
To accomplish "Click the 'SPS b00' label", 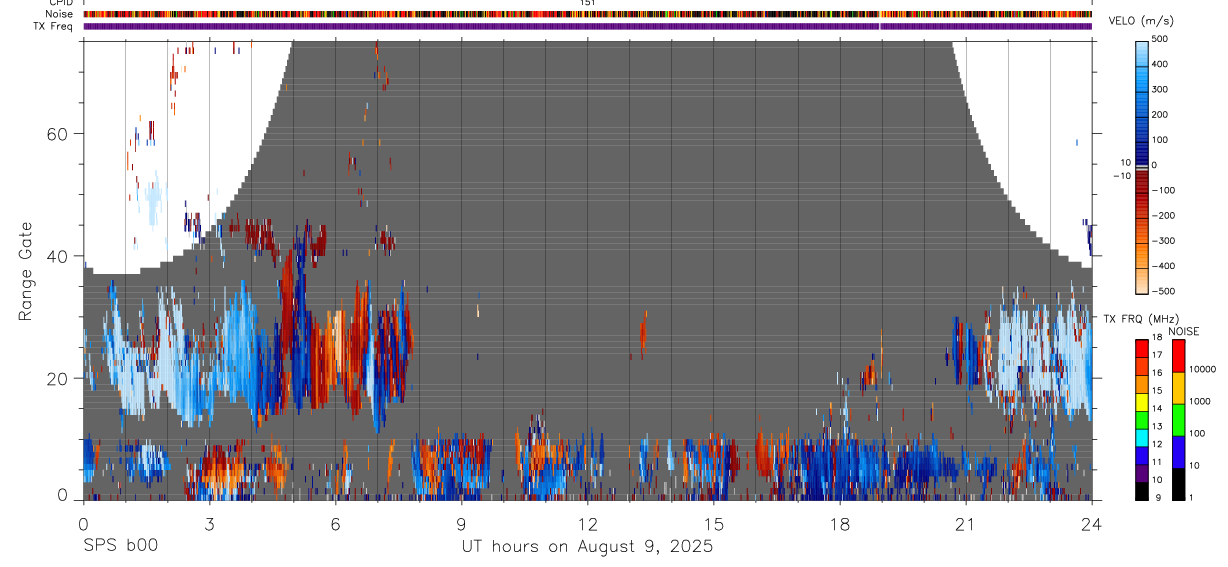I will [120, 546].
